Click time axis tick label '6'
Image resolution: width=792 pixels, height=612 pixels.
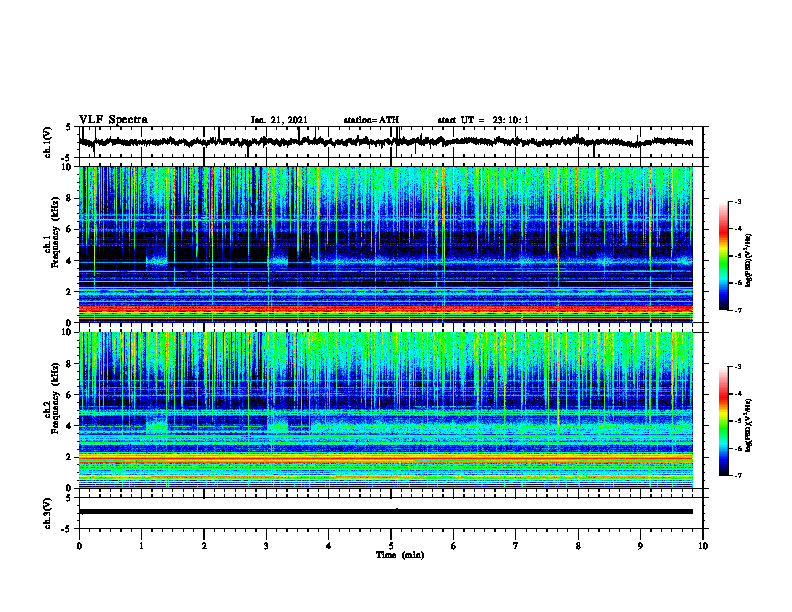(x=454, y=546)
